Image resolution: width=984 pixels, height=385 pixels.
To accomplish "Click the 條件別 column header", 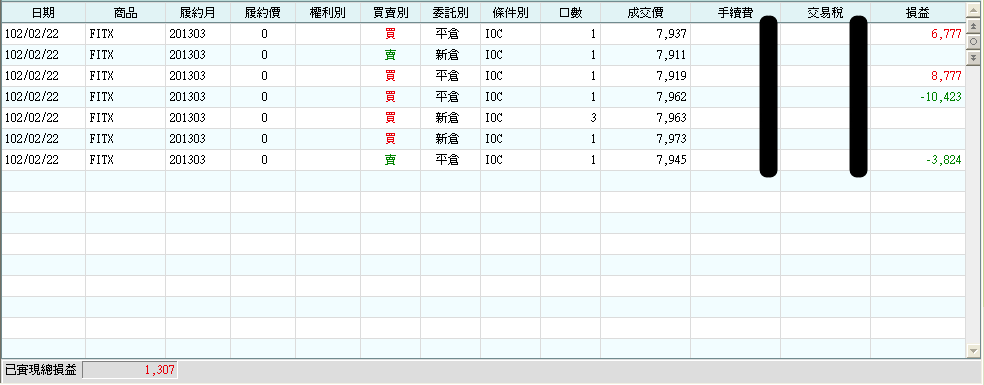I will (510, 13).
